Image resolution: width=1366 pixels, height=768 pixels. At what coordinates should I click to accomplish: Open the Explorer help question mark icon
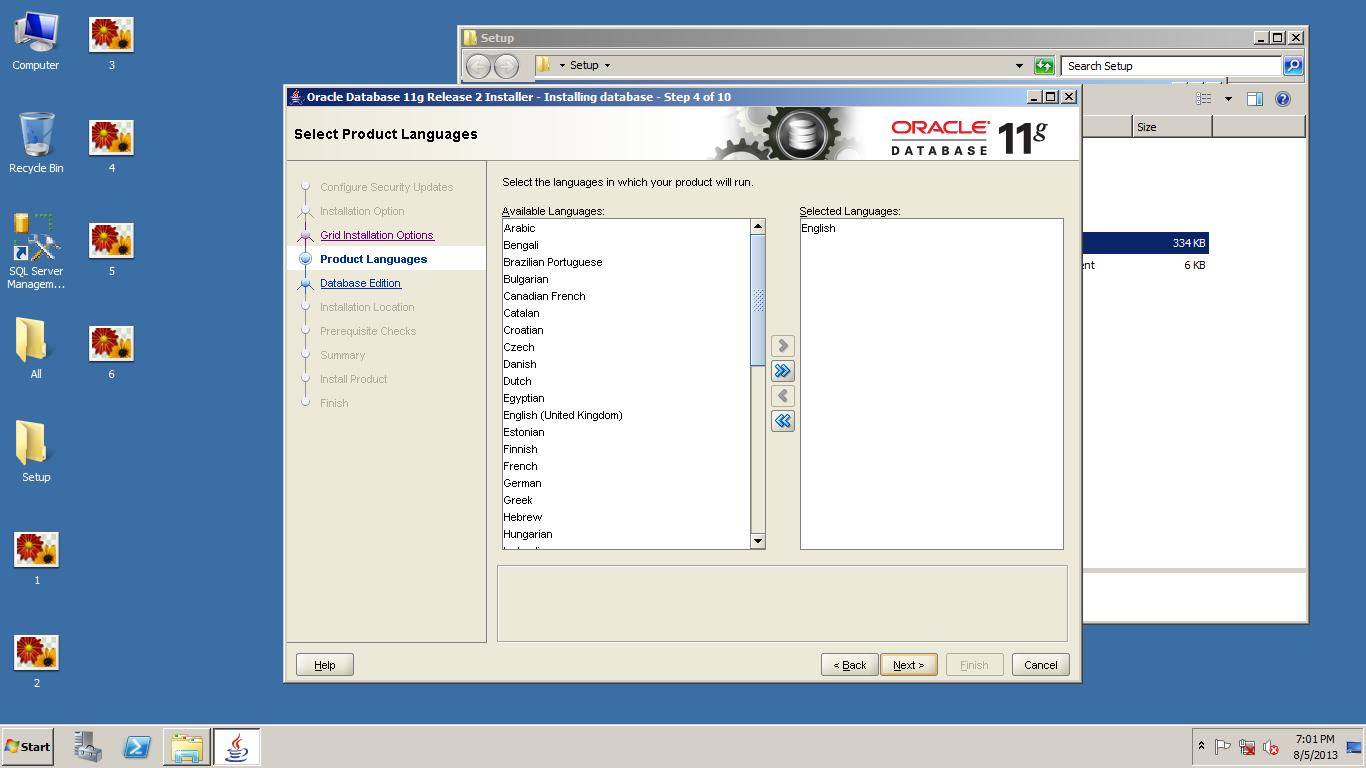(1283, 99)
